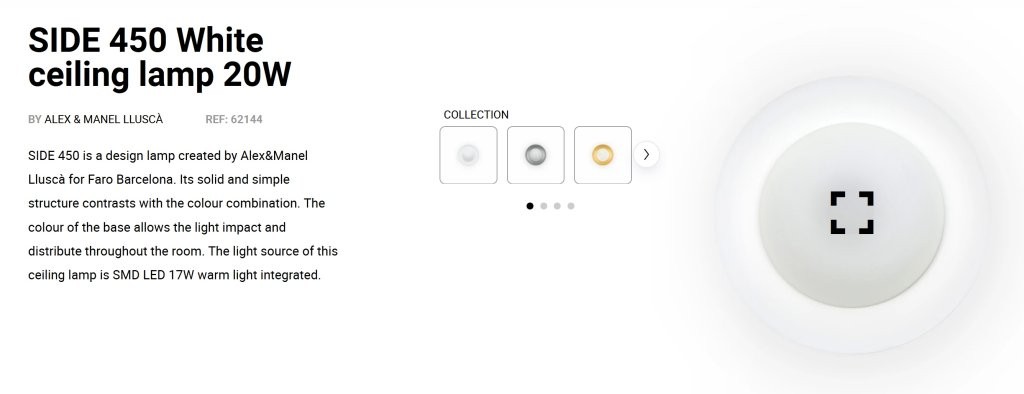Go to the third carousel pagination dot
Image resolution: width=1024 pixels, height=394 pixels.
[557, 206]
